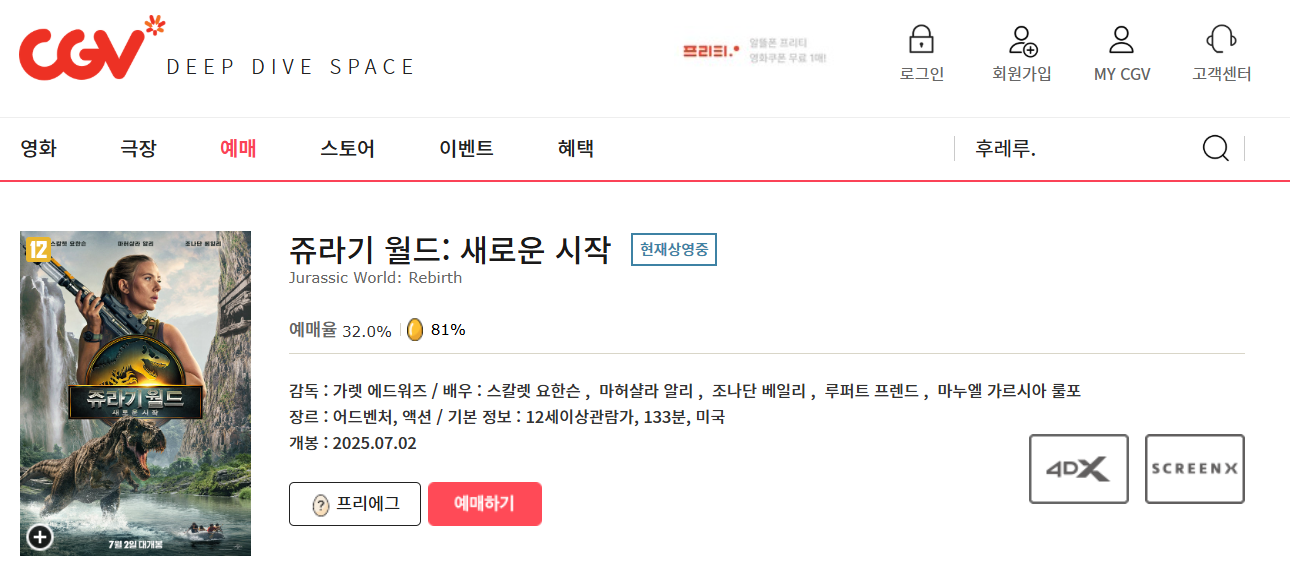The width and height of the screenshot is (1290, 587).
Task: Open the 이벤트 menu
Action: point(465,148)
